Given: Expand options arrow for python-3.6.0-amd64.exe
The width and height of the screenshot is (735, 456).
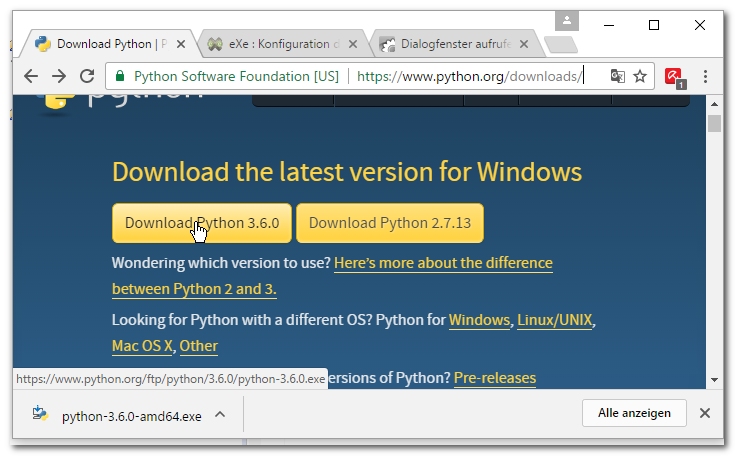Looking at the screenshot, I should [220, 414].
